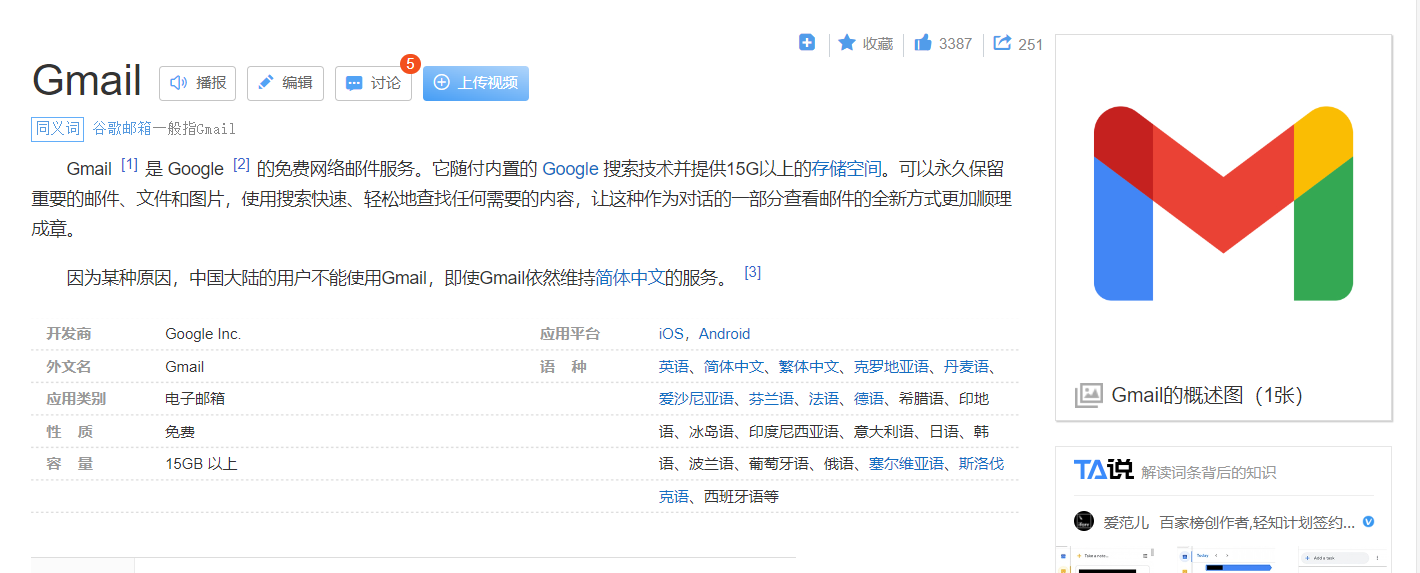Click the Gmail page title heading
The height and width of the screenshot is (573, 1420).
pyautogui.click(x=86, y=80)
